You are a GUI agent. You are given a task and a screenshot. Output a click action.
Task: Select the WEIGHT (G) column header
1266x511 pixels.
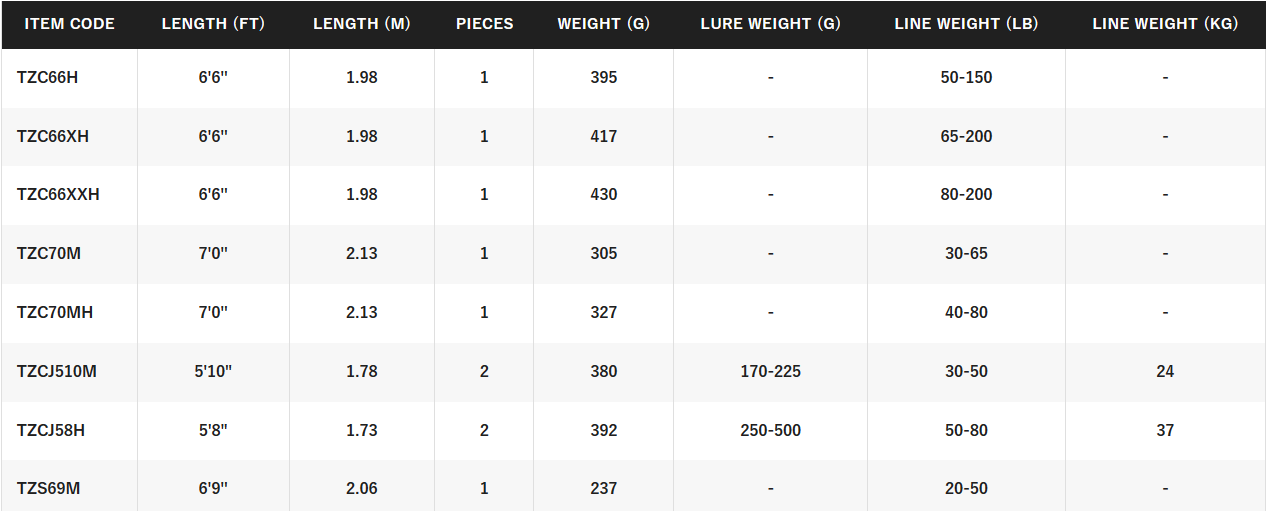pyautogui.click(x=603, y=24)
